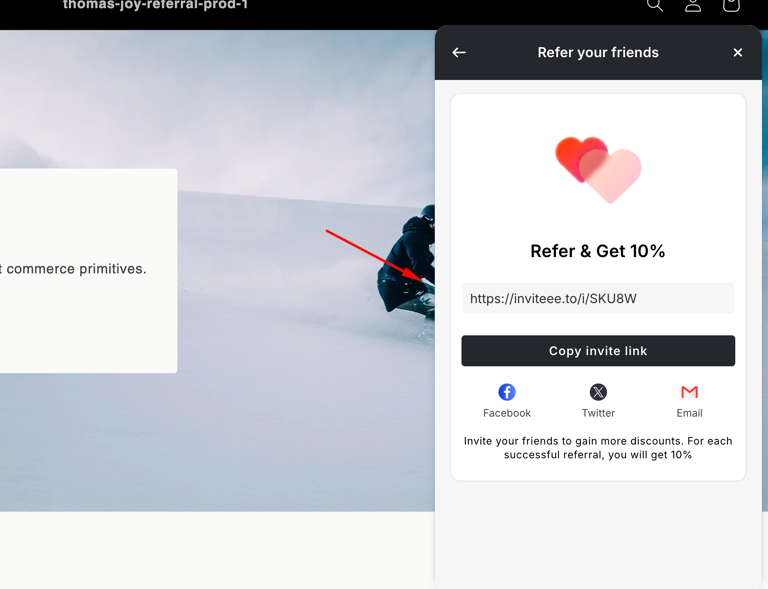This screenshot has height=589, width=768.
Task: Click the 'commerce primitives' text card
Action: click(x=75, y=269)
